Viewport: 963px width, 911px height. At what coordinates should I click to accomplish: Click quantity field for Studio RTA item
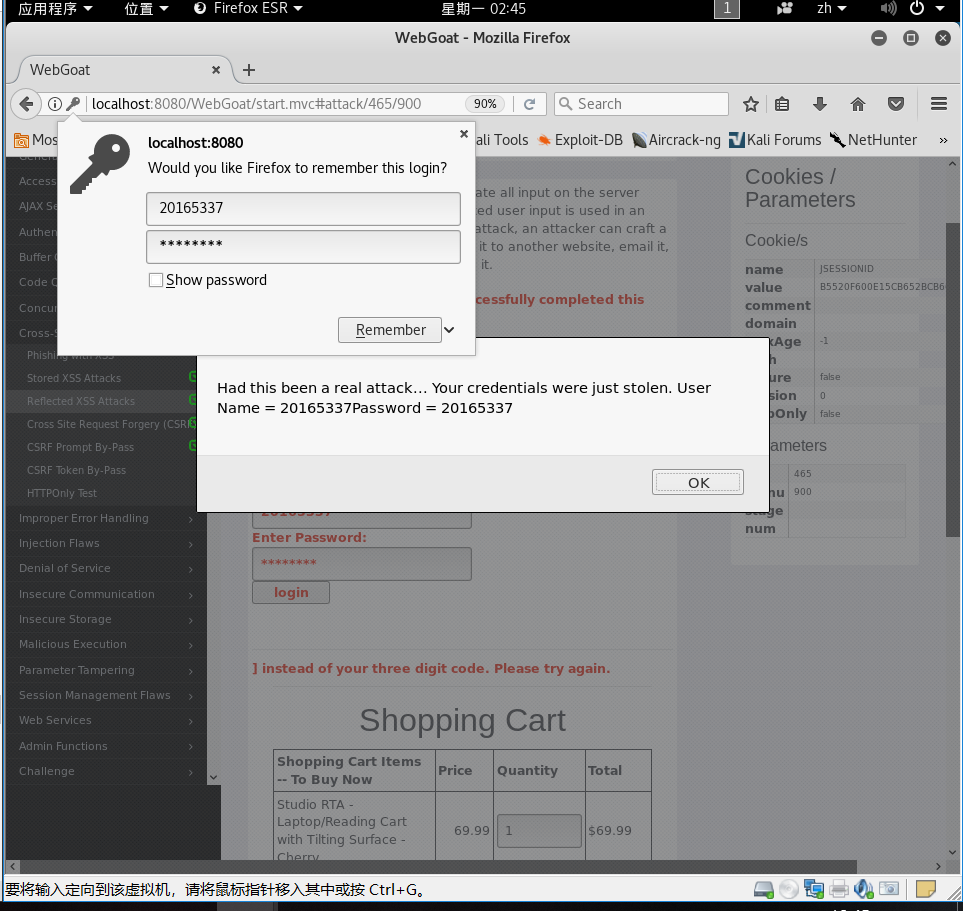[539, 831]
